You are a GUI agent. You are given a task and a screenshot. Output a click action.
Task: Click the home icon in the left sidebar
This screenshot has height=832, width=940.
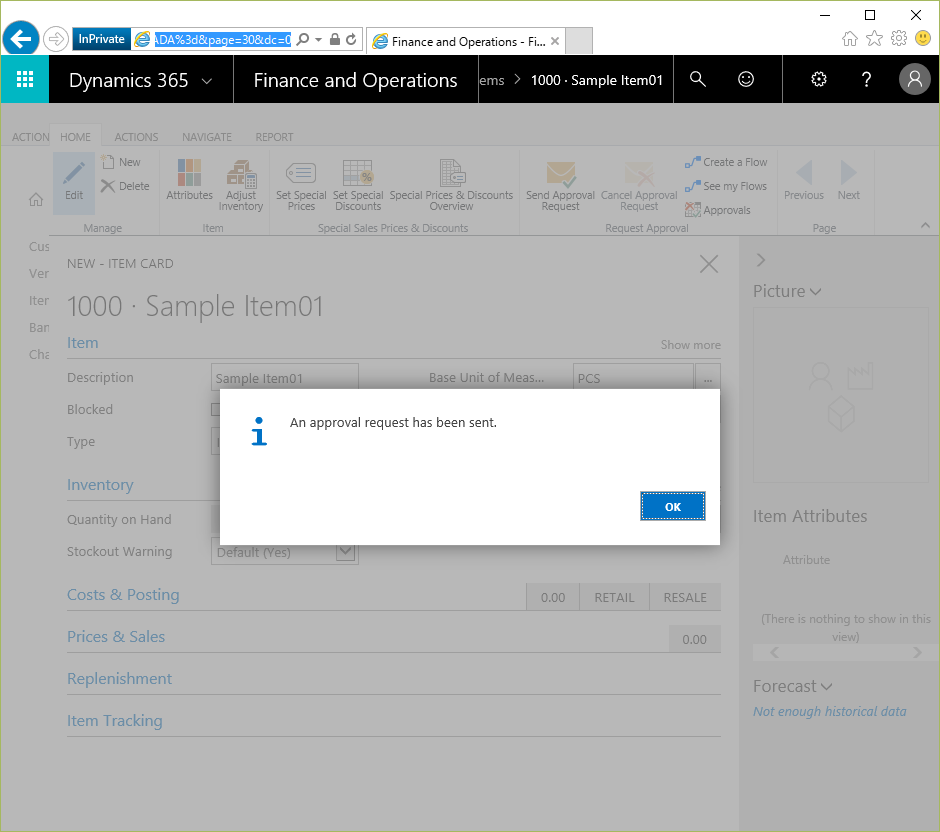36,199
